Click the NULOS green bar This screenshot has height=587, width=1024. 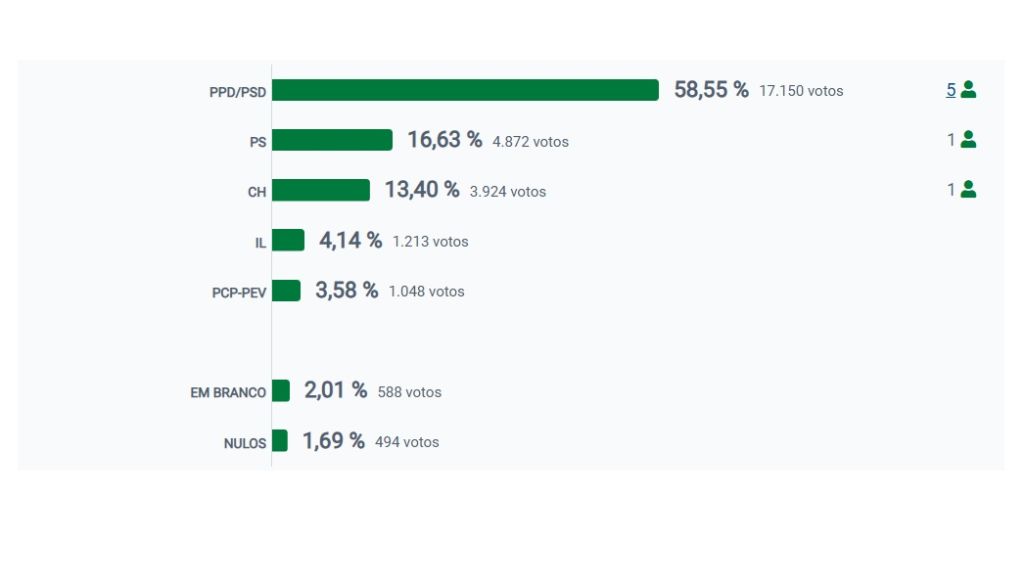pyautogui.click(x=280, y=441)
